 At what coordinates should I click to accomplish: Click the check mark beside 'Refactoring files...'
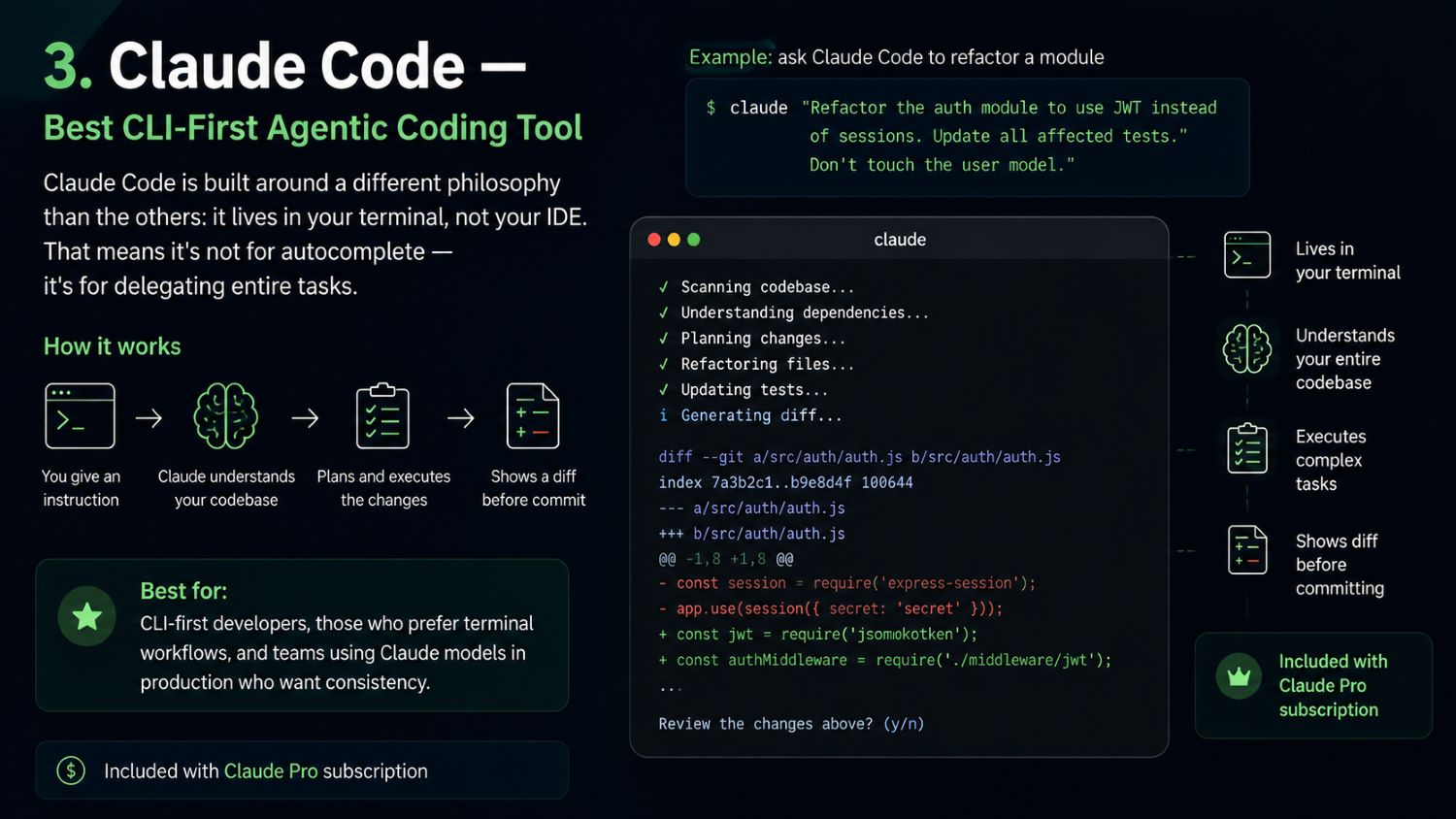[663, 364]
